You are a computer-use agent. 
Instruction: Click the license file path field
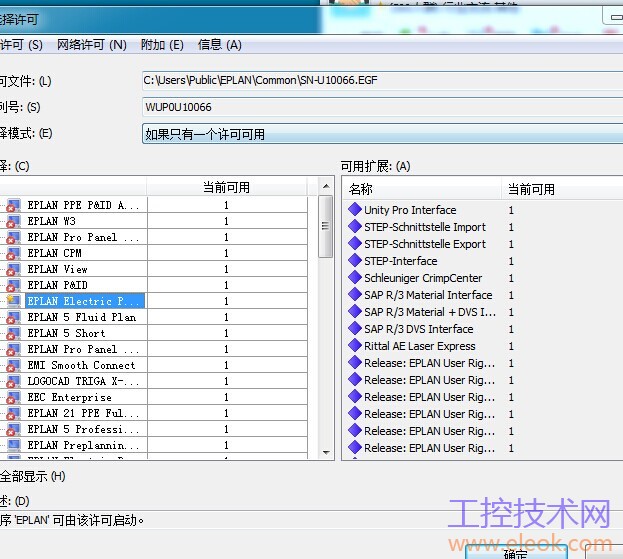pos(382,80)
